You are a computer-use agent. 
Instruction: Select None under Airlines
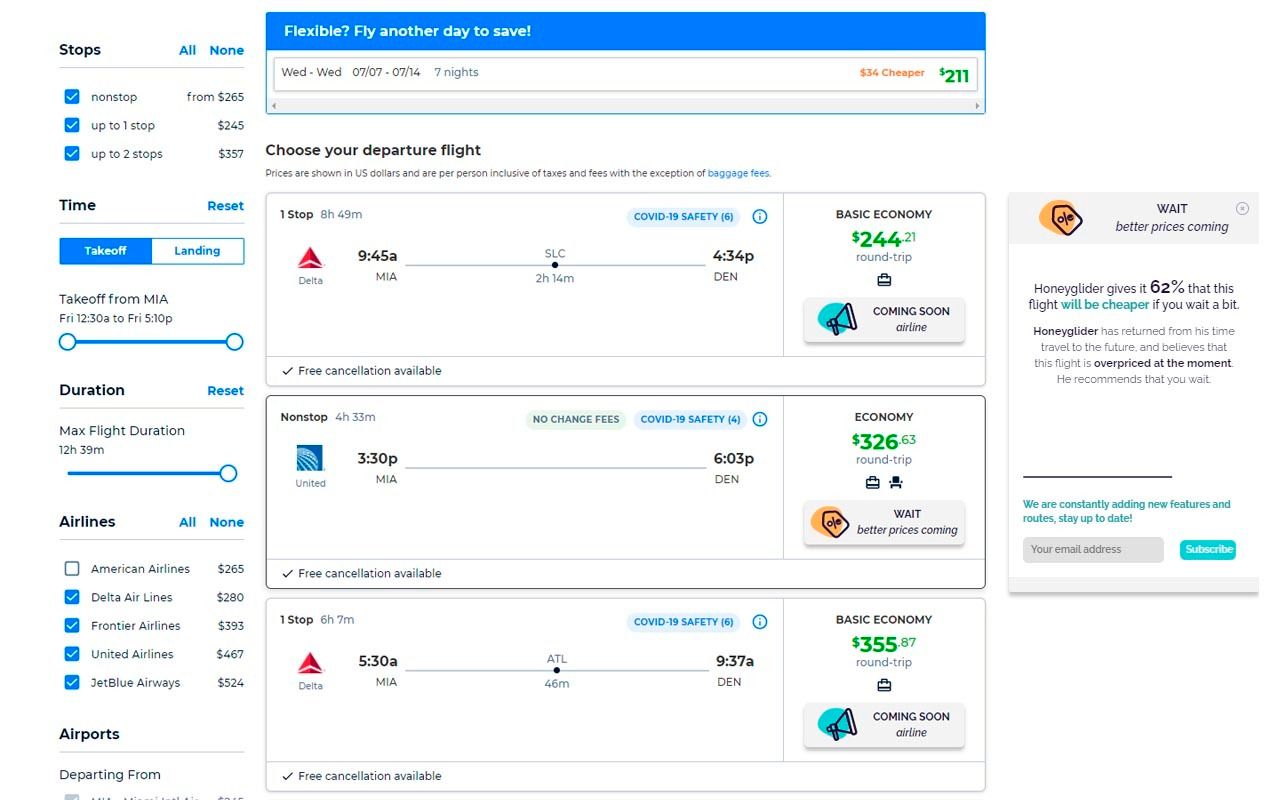[x=226, y=522]
